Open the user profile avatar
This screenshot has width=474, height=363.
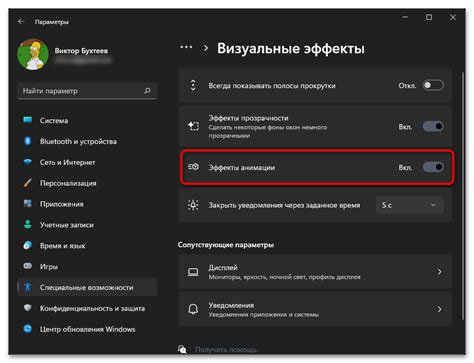(x=33, y=55)
